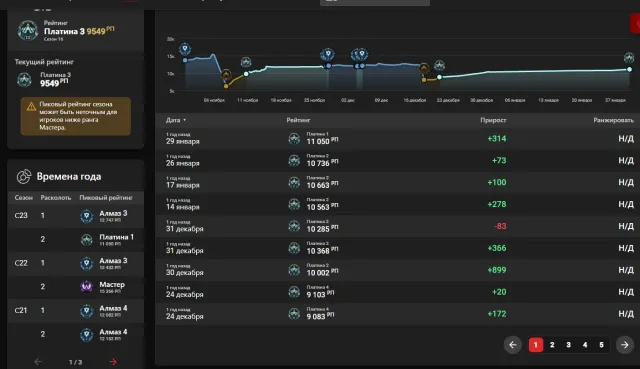The height and width of the screenshot is (369, 640).
Task: Click rank icon in the 10 285 row
Action: [294, 227]
